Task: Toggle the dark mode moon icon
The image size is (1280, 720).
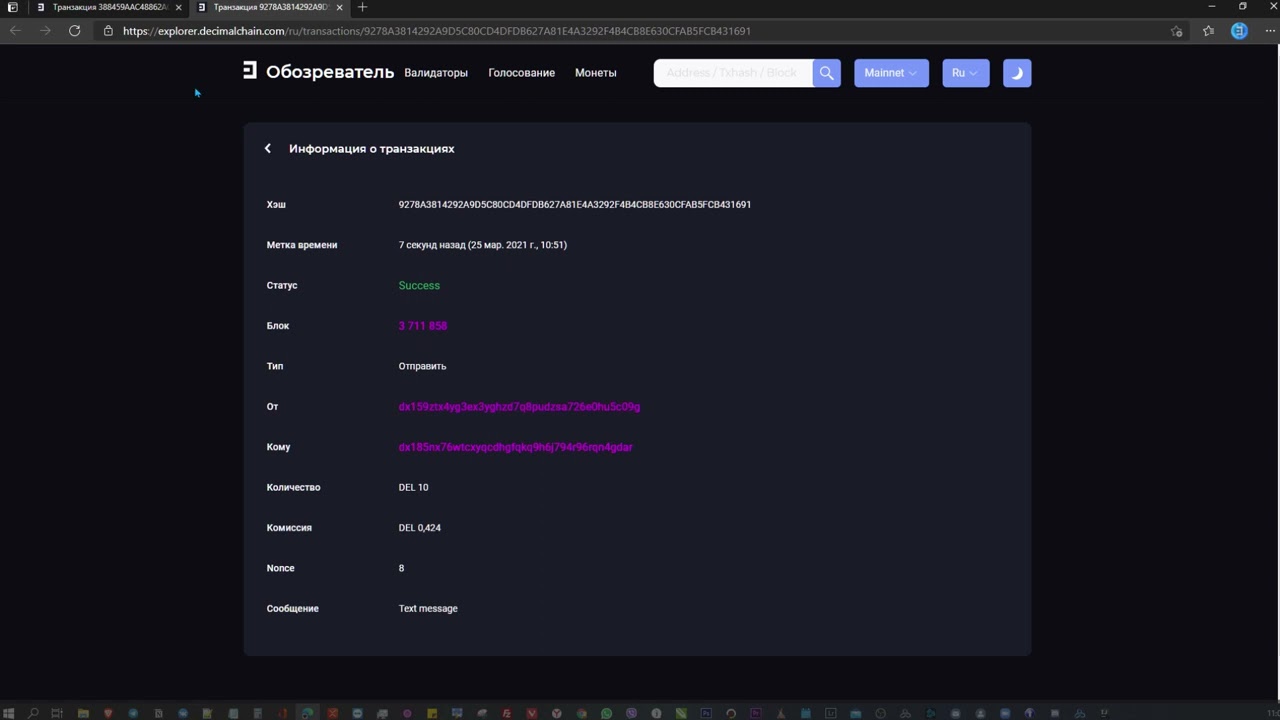Action: [x=1017, y=73]
